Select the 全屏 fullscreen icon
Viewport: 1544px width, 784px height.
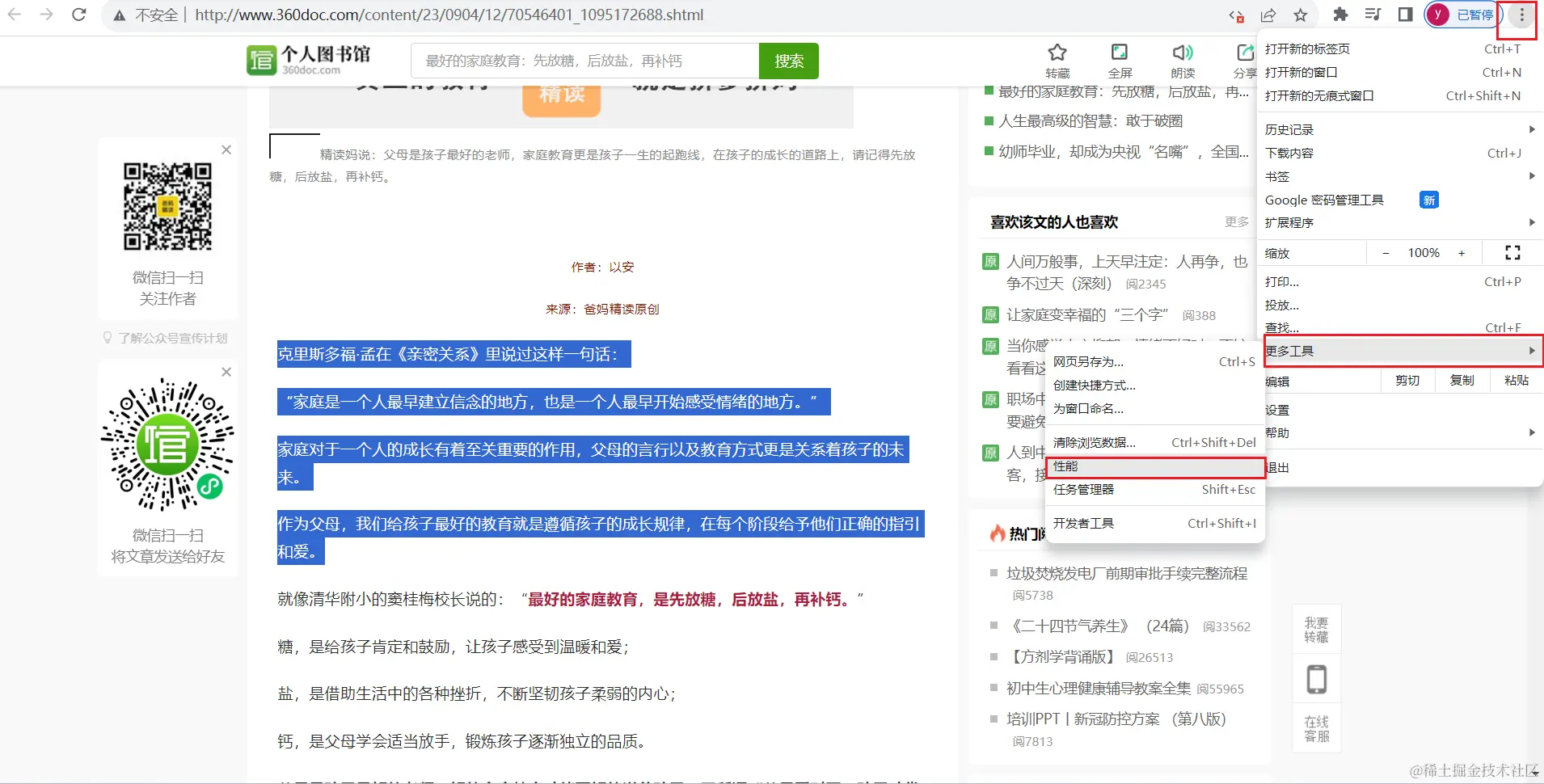click(1120, 53)
